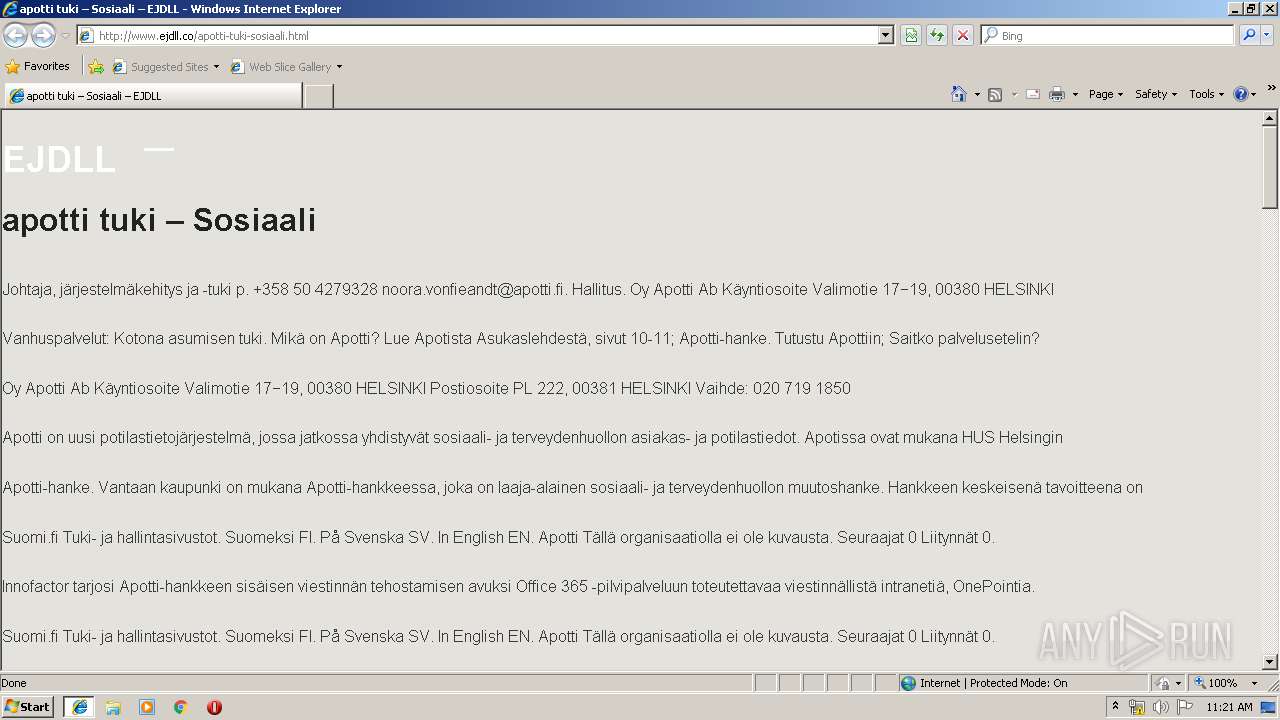Screen dimensions: 1280x720
Task: Show more command bar items chevron
Action: click(x=1271, y=88)
